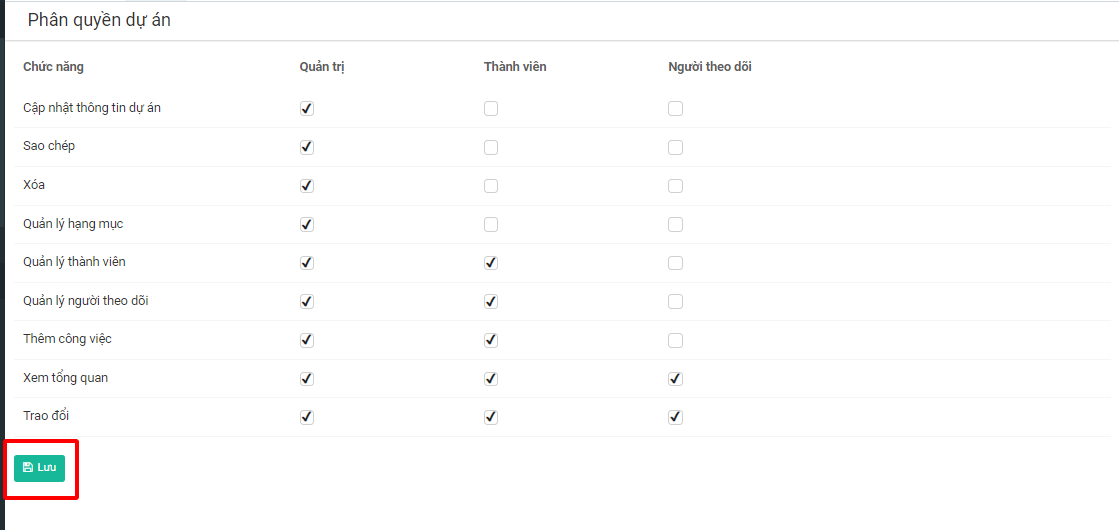Check Người theo dõi for Quản lý người theo dõi
Screen dimensions: 1119x530
tap(676, 301)
